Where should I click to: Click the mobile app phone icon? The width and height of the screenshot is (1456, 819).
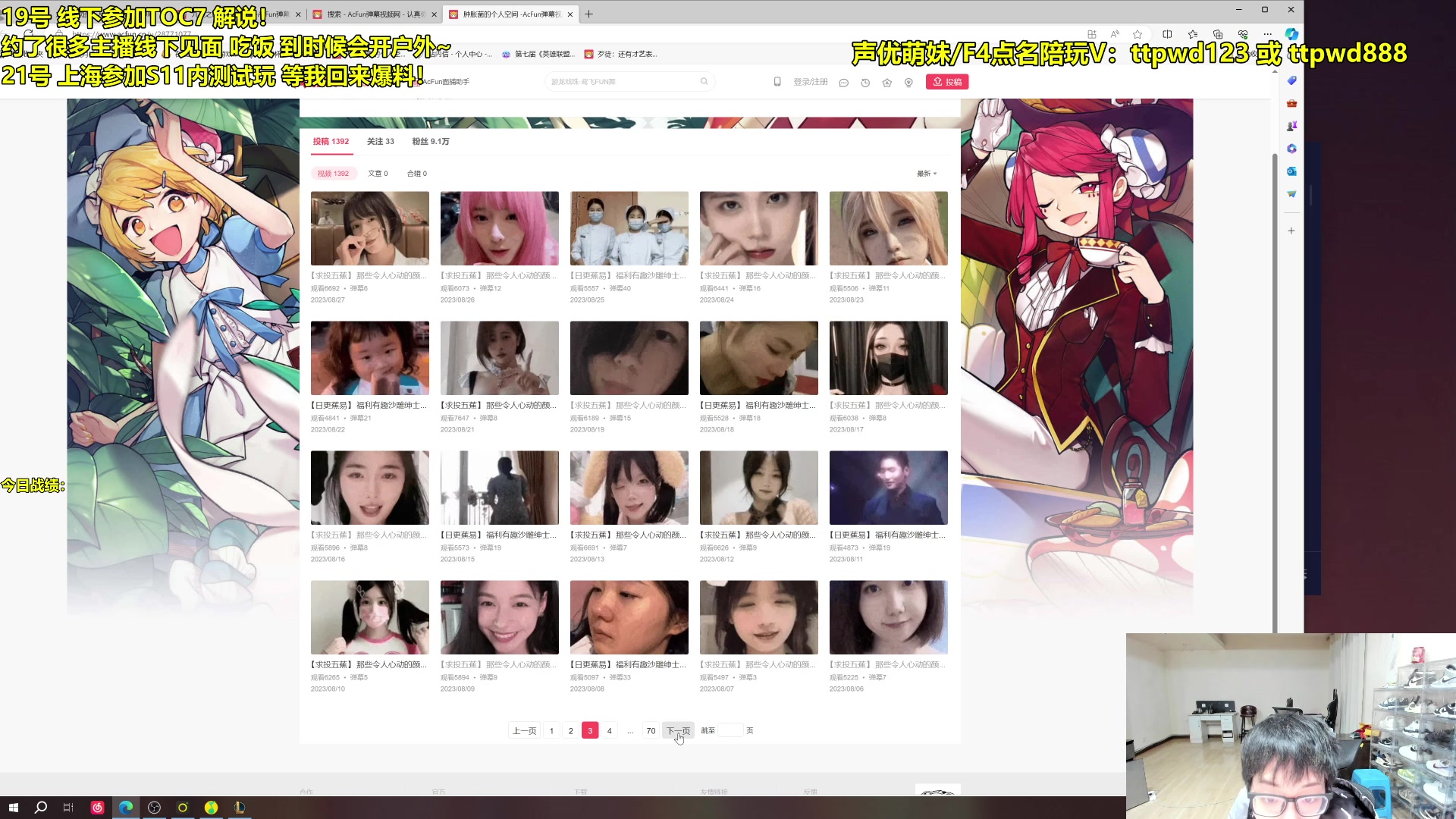click(x=777, y=82)
